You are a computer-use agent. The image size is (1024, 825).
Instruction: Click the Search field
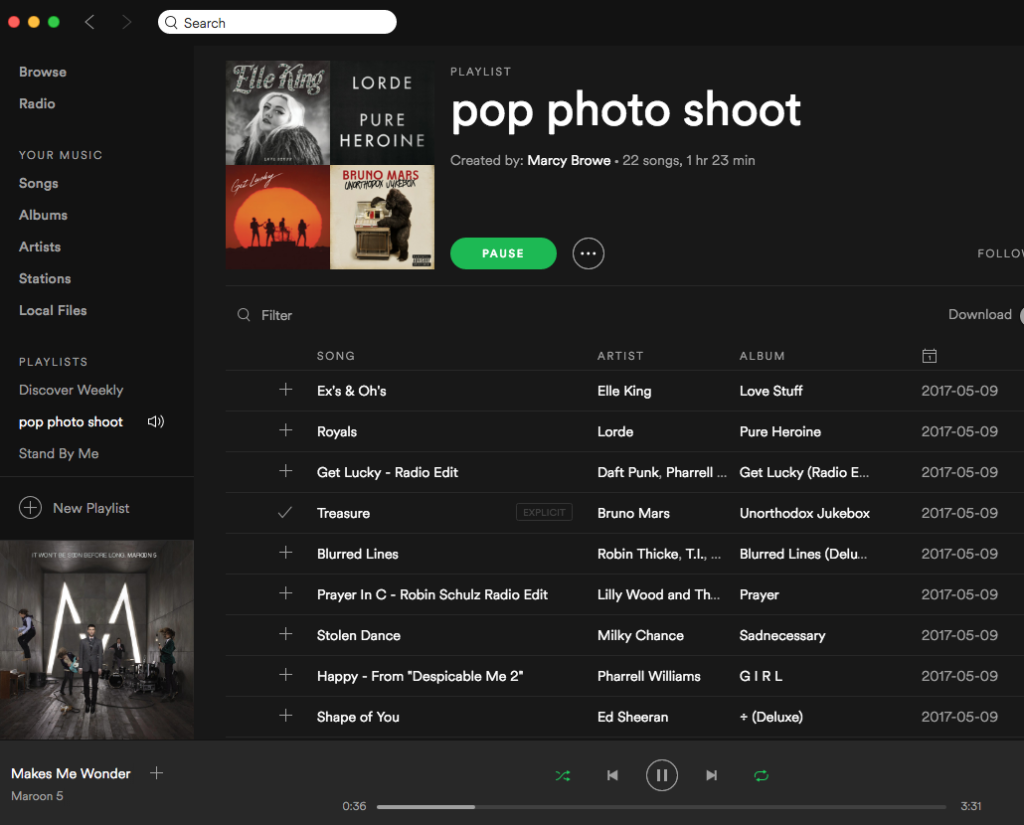point(278,22)
